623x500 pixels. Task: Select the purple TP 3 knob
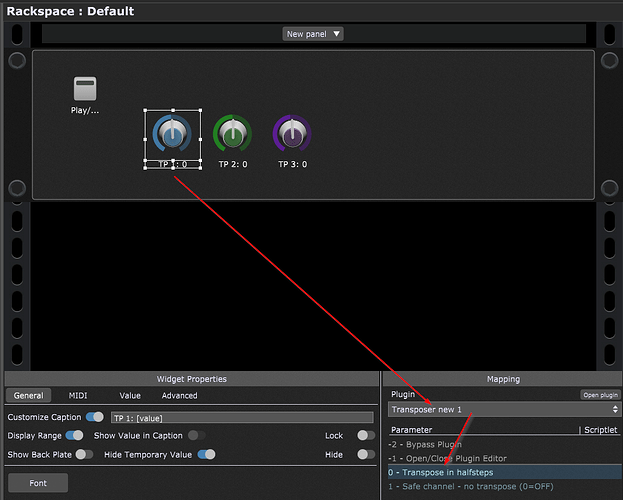pyautogui.click(x=292, y=134)
